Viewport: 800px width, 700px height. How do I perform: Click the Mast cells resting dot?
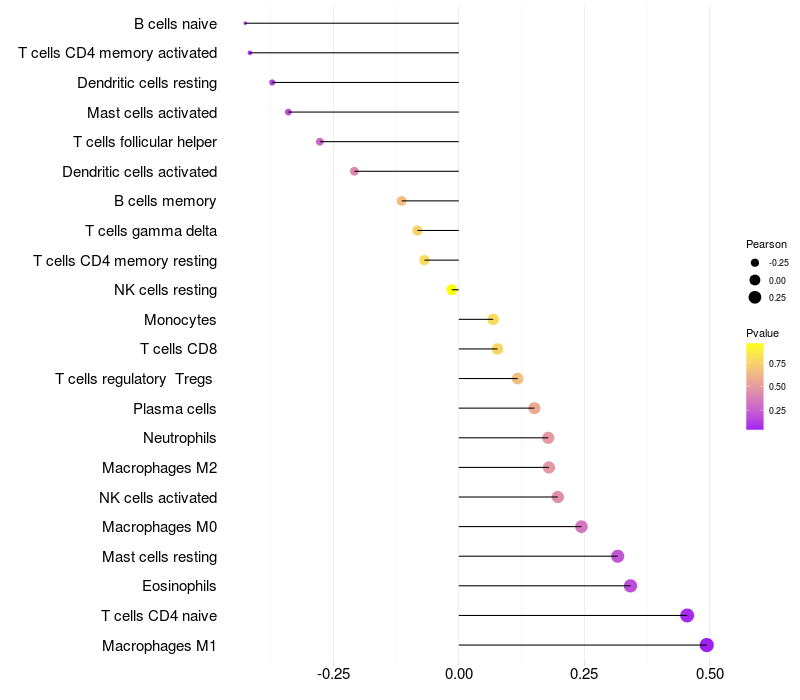click(617, 556)
